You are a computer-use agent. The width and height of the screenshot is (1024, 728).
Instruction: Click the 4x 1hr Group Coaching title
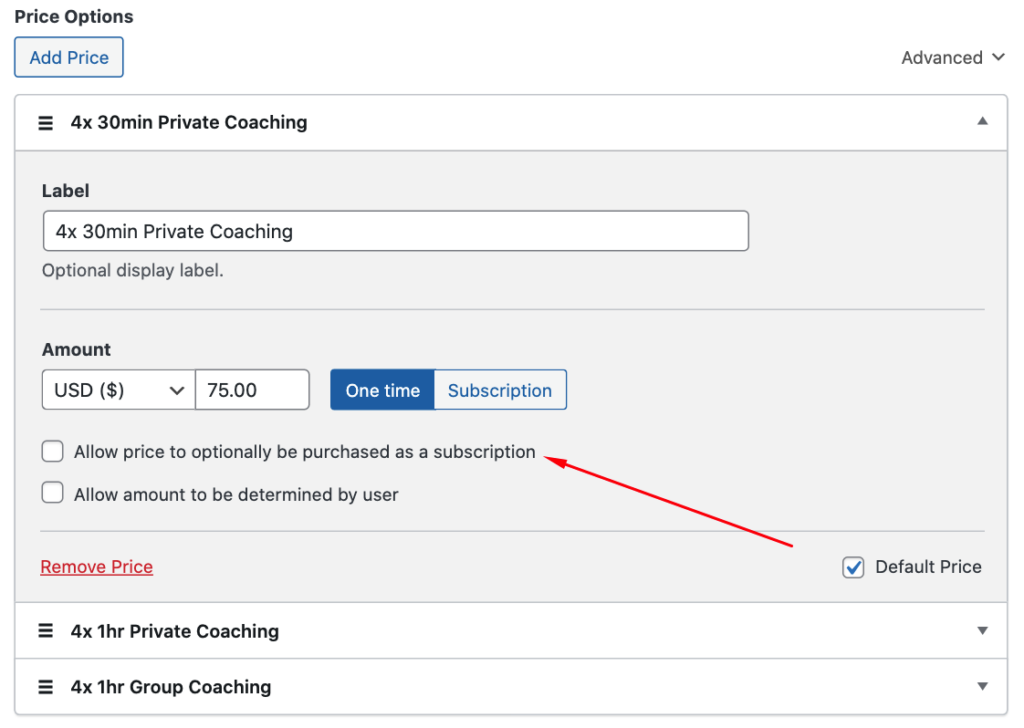click(x=171, y=687)
